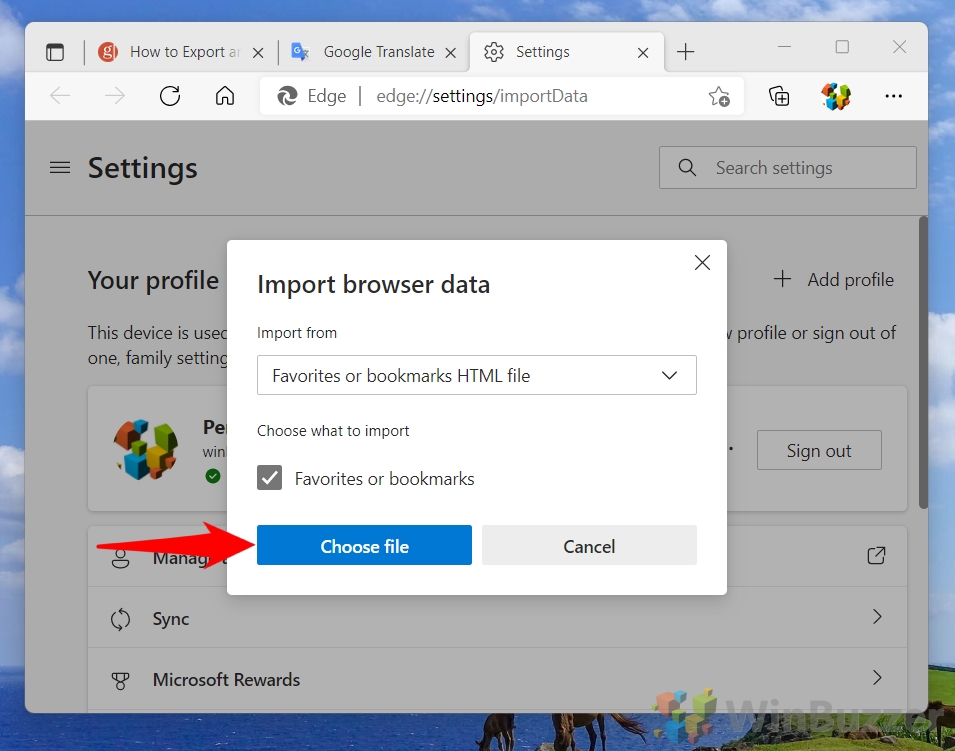Open external link icon in Manage row
The height and width of the screenshot is (751, 955).
tap(876, 555)
